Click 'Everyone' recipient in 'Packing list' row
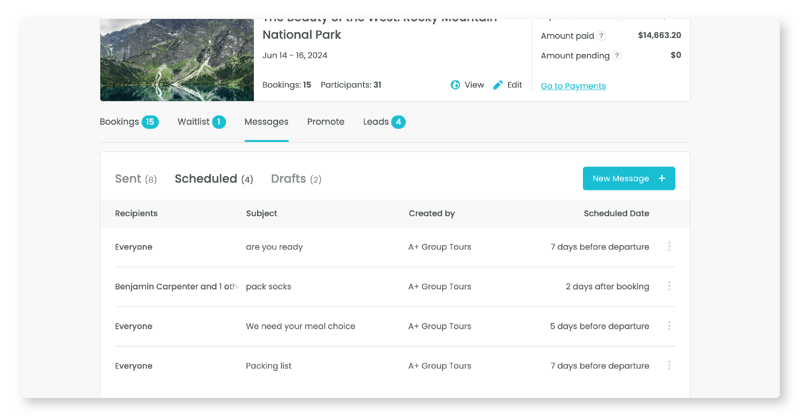Viewport: 800px width, 417px height. (134, 366)
